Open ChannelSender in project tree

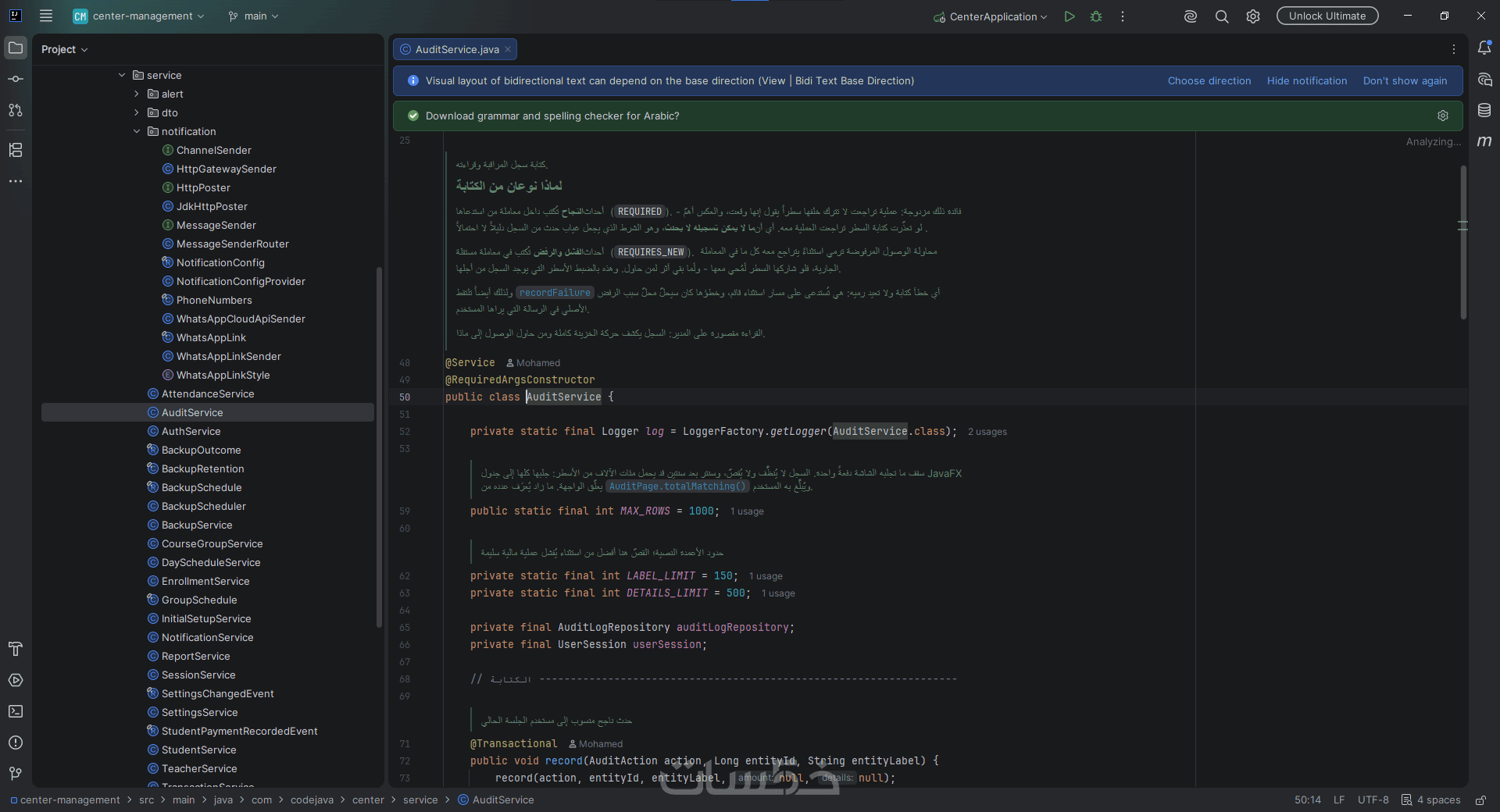click(x=213, y=150)
